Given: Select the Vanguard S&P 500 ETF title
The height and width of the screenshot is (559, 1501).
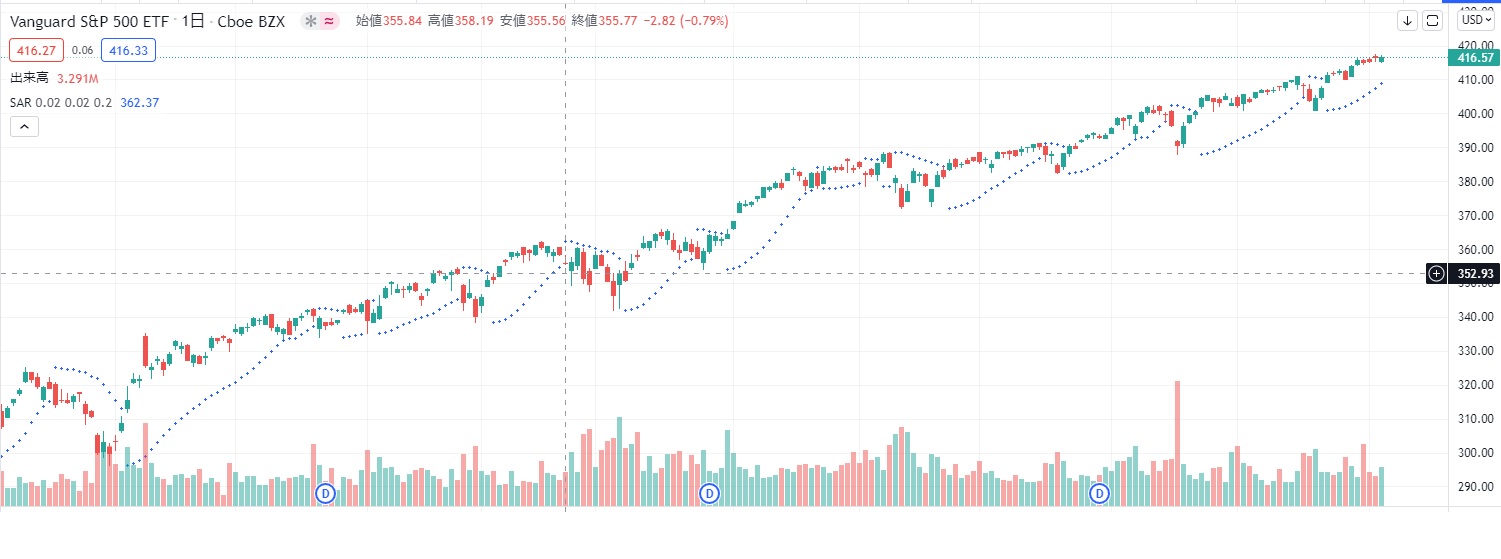Looking at the screenshot, I should pyautogui.click(x=89, y=21).
